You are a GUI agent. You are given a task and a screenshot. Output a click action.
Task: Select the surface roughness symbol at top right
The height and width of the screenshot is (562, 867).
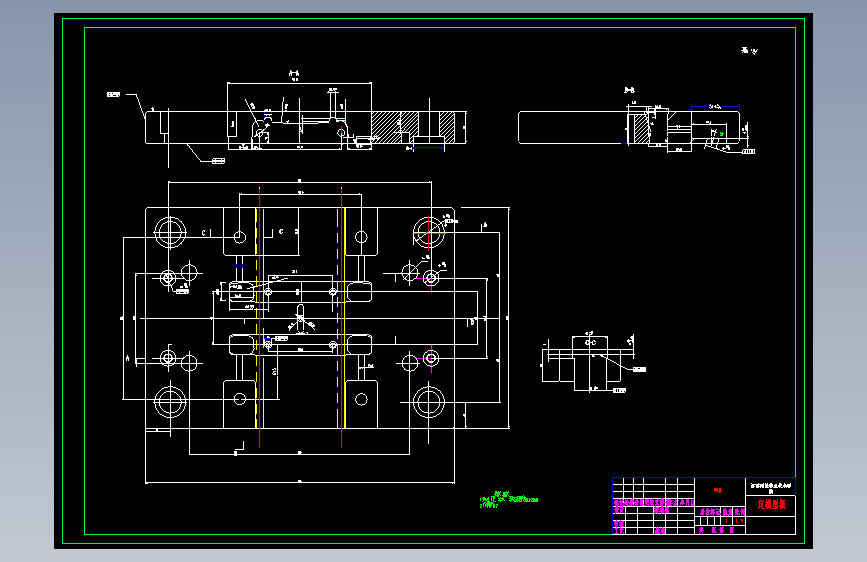(x=750, y=50)
